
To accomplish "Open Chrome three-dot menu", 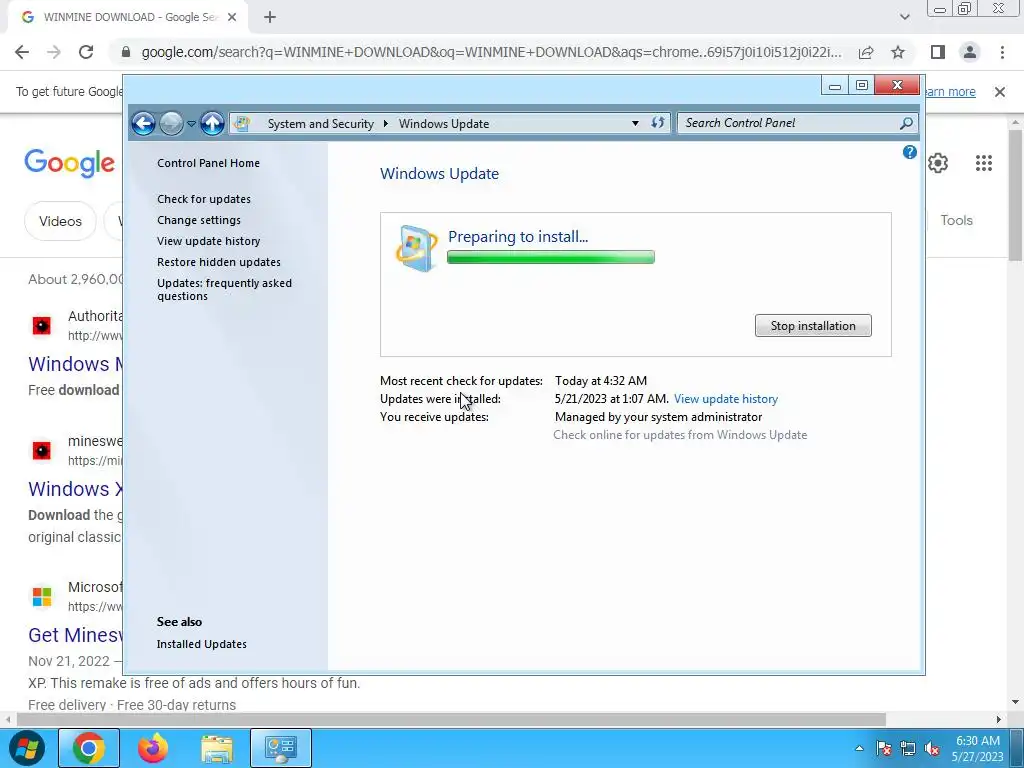I will (1002, 52).
